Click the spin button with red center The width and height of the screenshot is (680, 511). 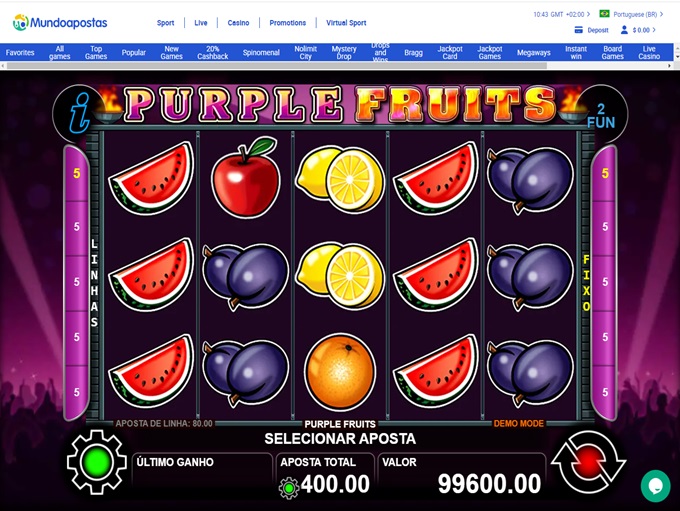pyautogui.click(x=588, y=463)
